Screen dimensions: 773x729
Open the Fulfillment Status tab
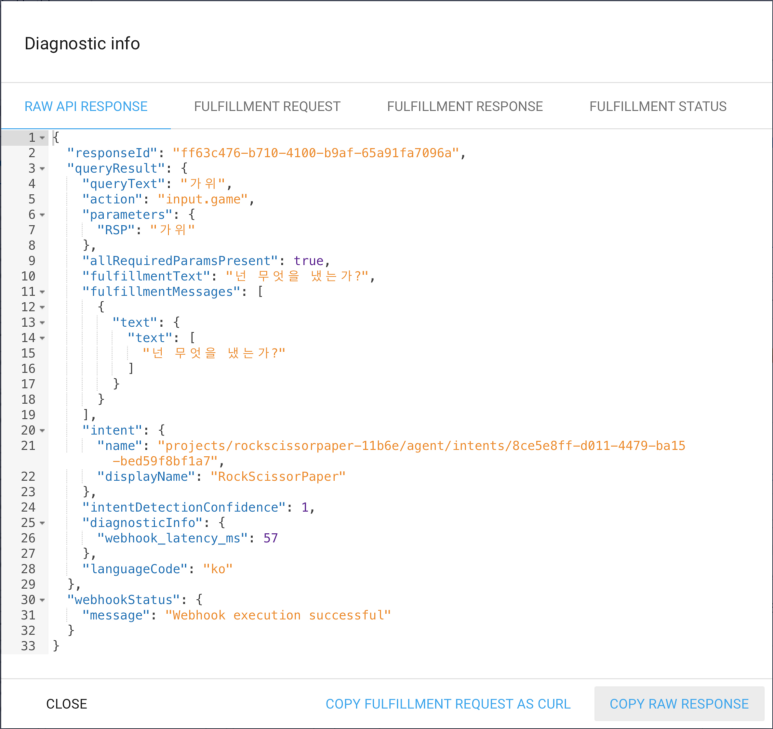(x=658, y=106)
